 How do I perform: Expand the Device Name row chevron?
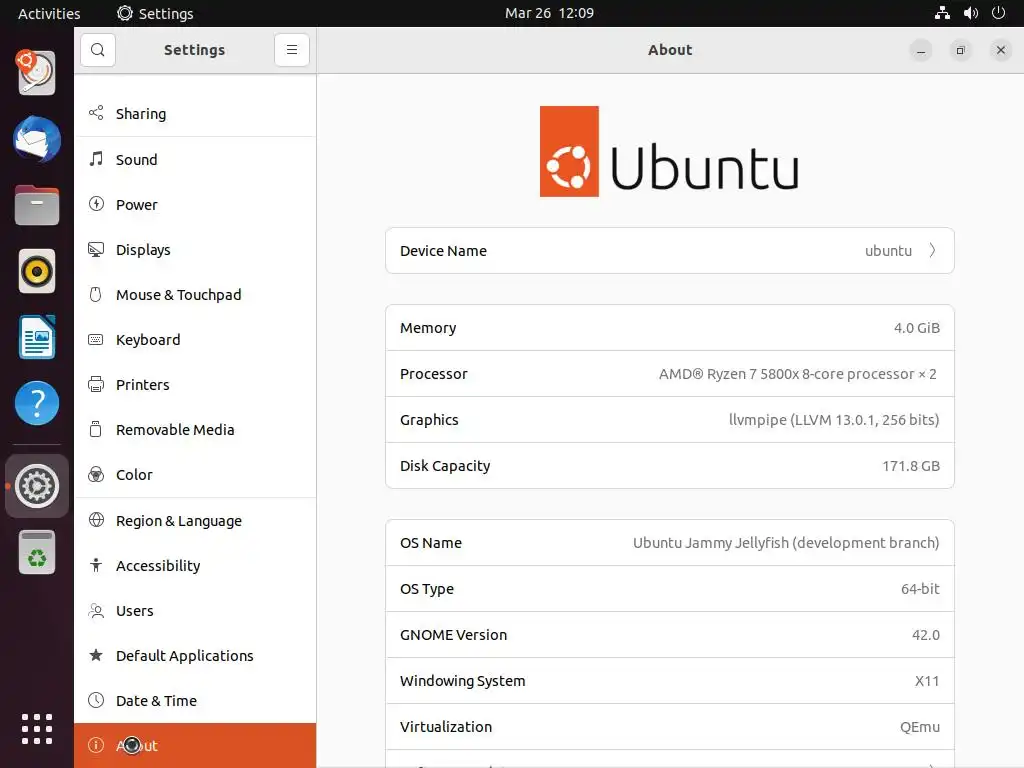point(932,251)
